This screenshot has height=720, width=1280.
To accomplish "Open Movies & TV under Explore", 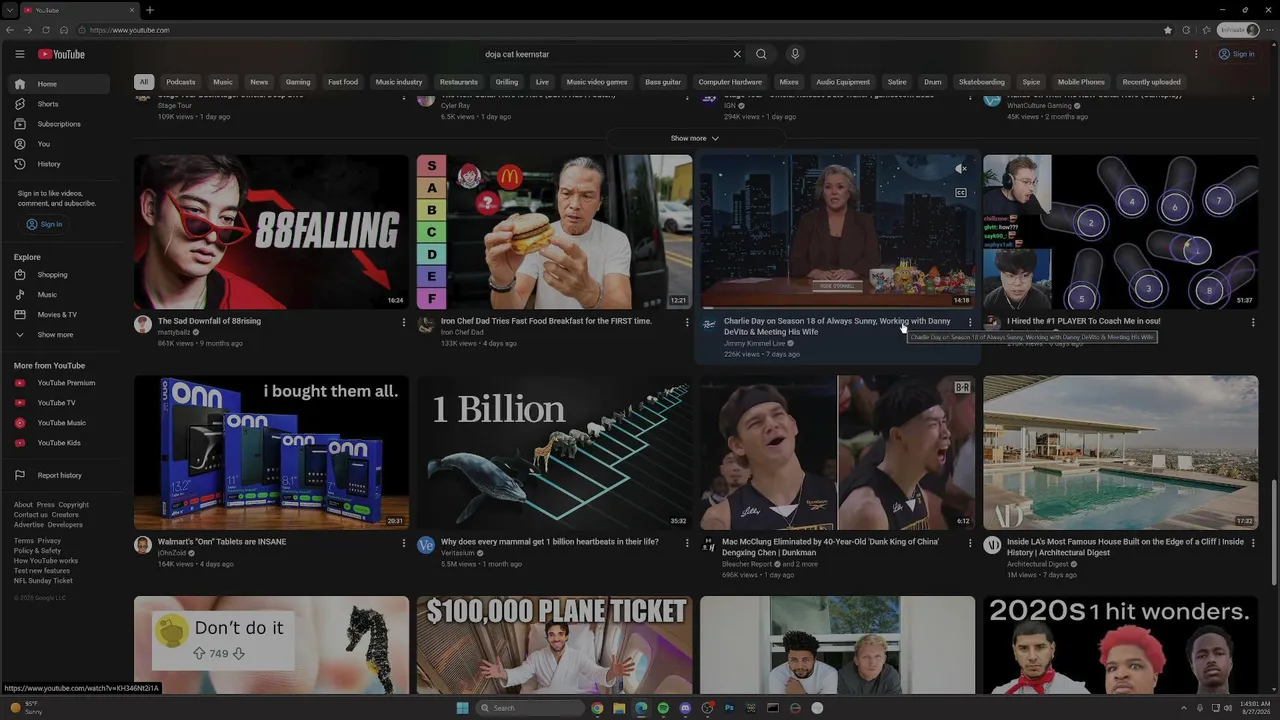I will pyautogui.click(x=60, y=315).
